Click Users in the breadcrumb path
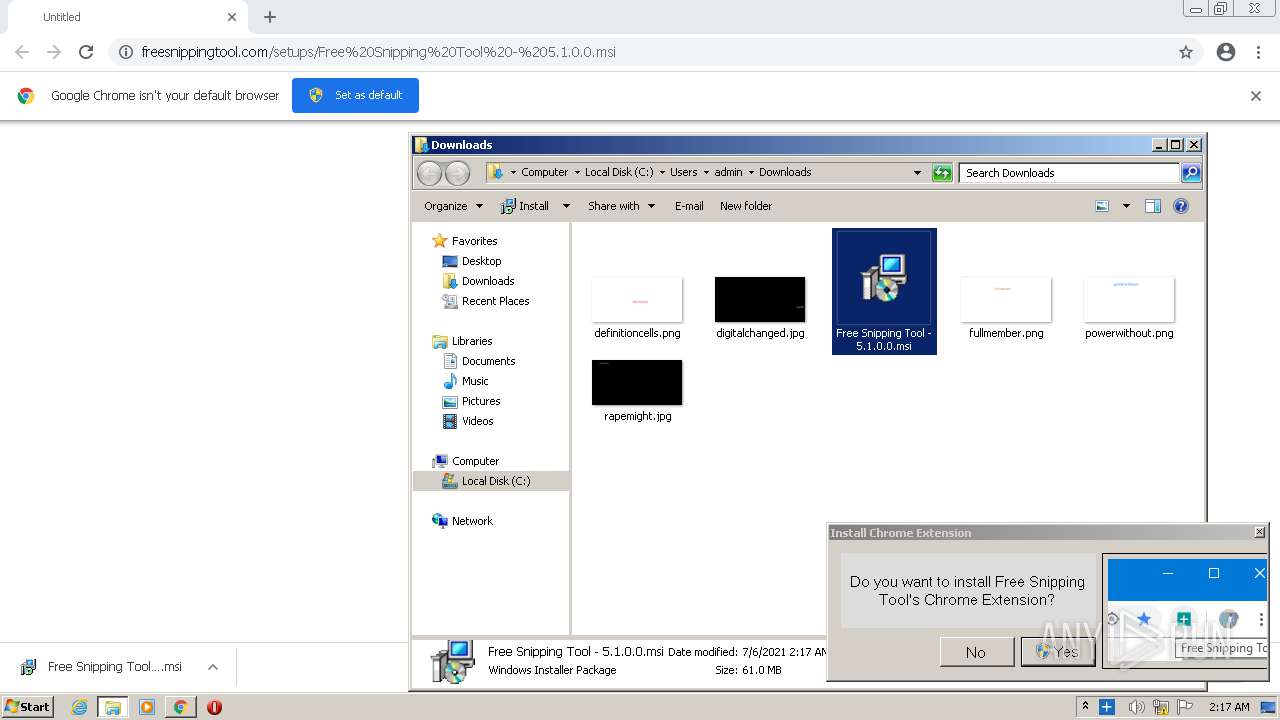 tap(684, 172)
